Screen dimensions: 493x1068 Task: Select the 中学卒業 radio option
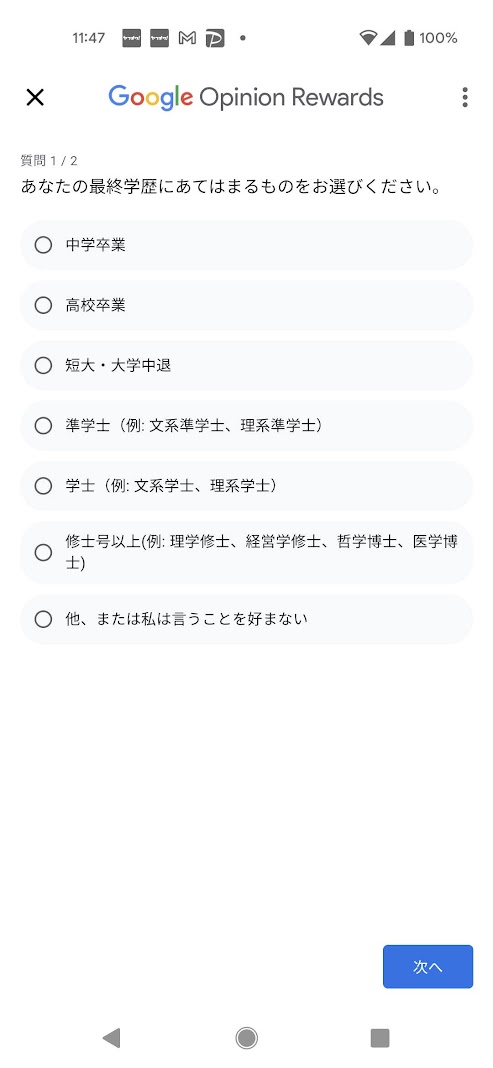[x=246, y=245]
